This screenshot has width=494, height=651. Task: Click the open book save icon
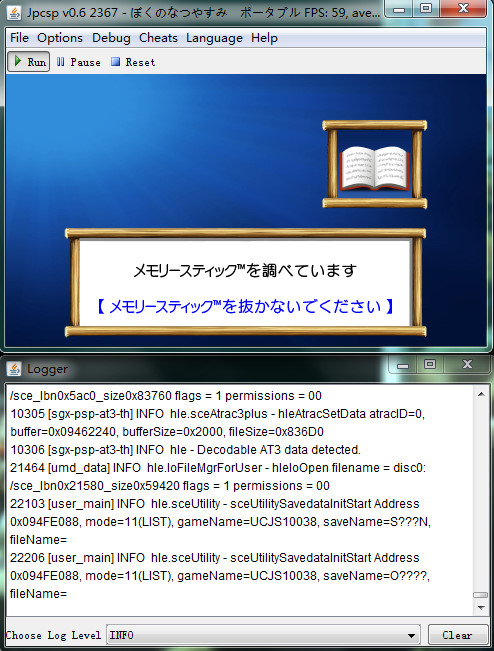click(374, 168)
